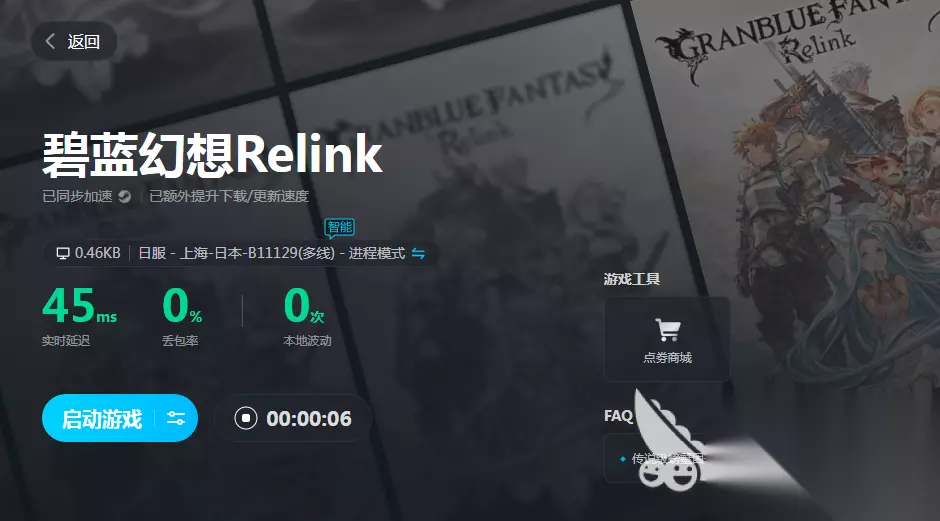
Task: Click the 45ms real-time latency value
Action: tap(79, 305)
